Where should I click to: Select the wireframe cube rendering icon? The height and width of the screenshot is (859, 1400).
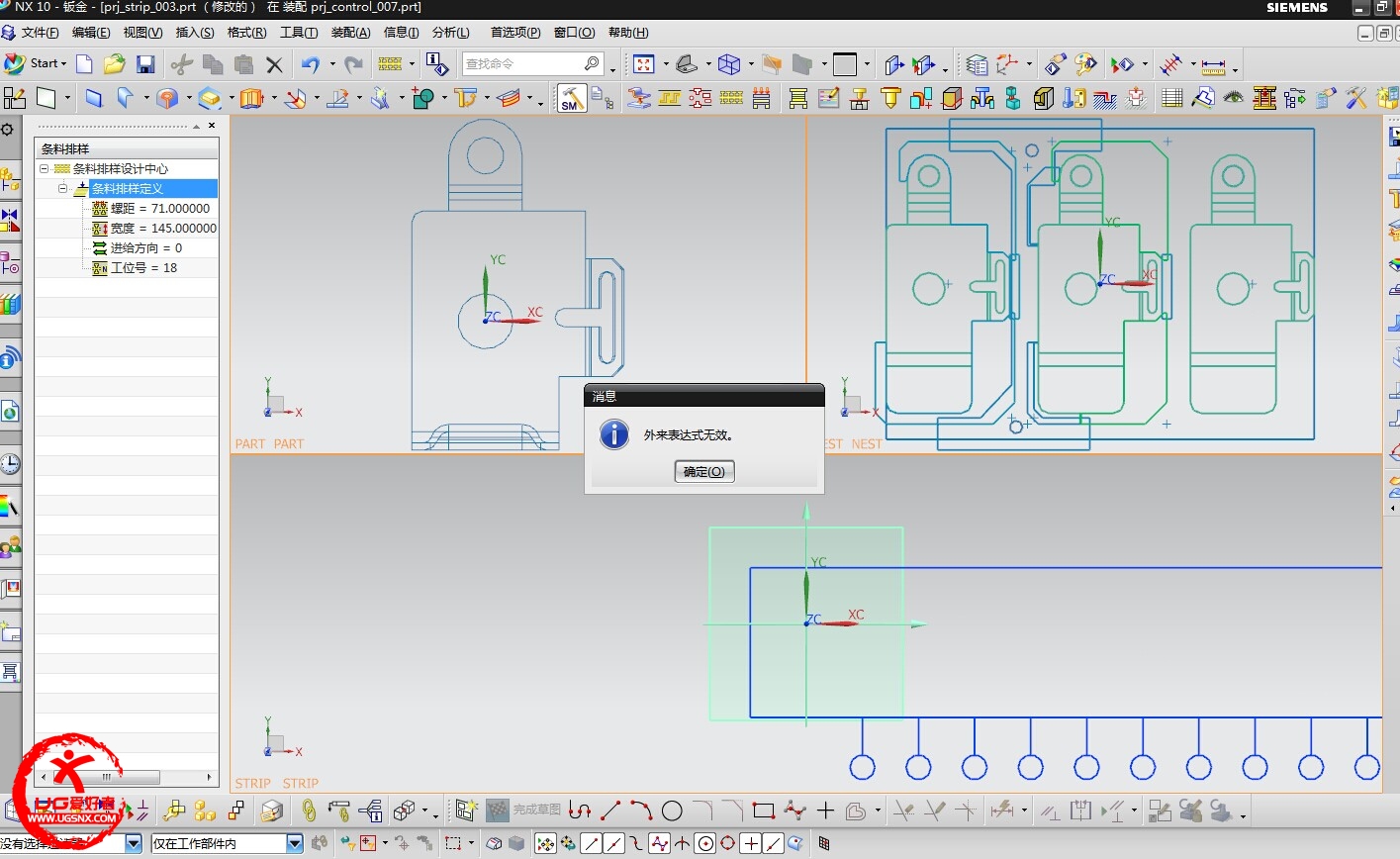[729, 64]
